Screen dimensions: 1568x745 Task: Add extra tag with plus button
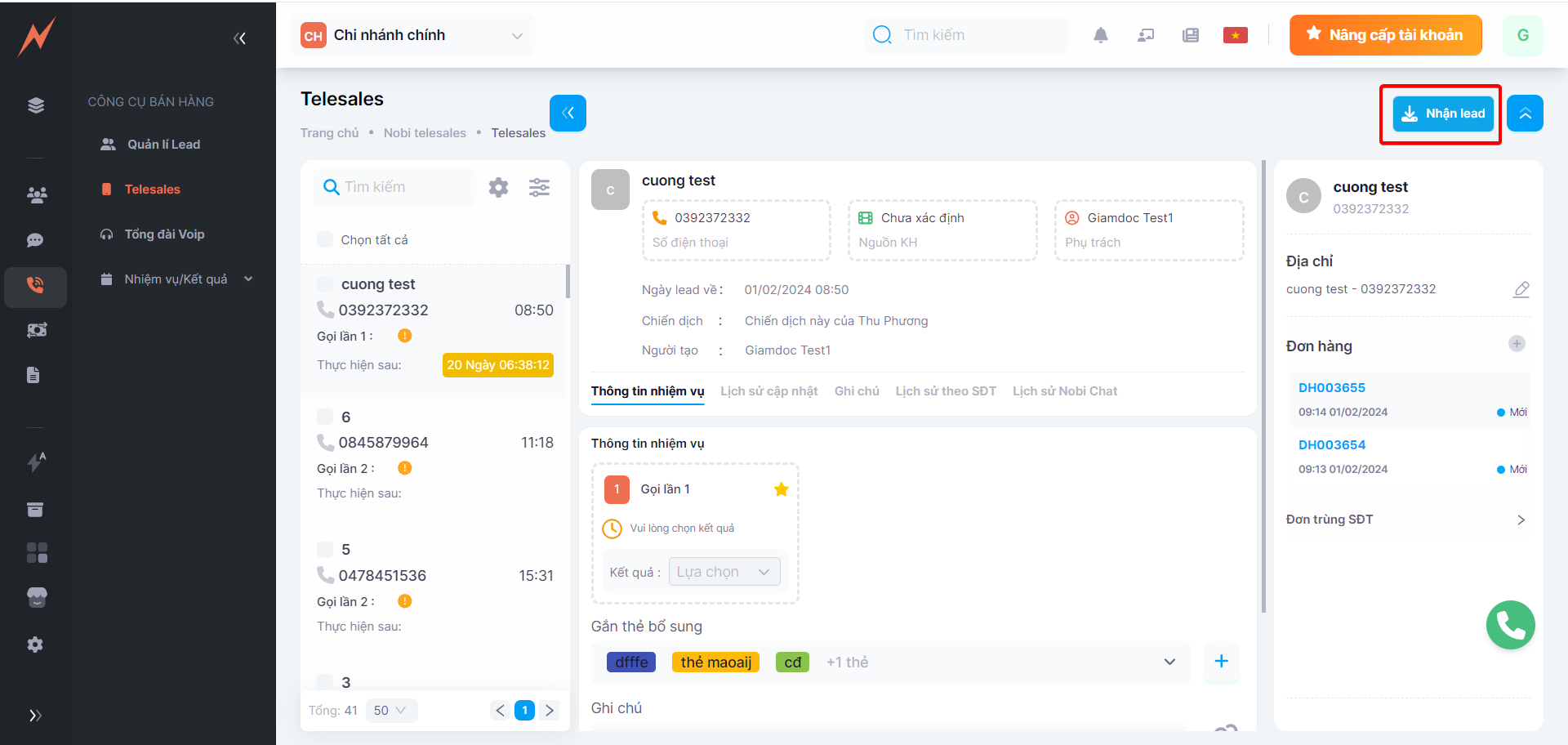(x=1221, y=662)
